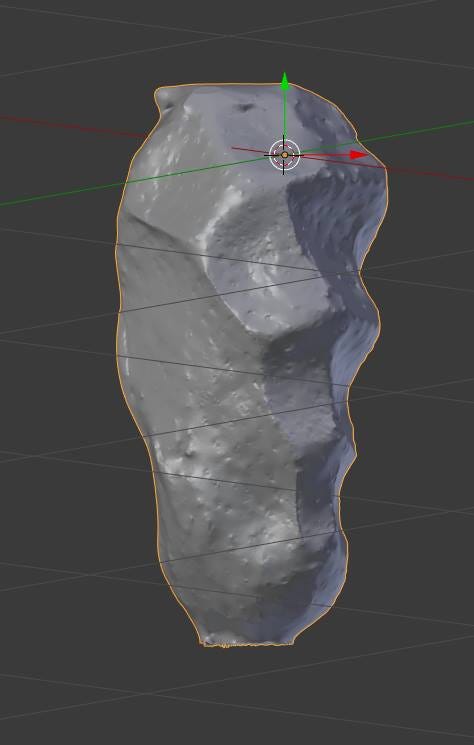Click the green Y-axis line left of the mesh
The height and width of the screenshot is (745, 474).
click(x=64, y=194)
